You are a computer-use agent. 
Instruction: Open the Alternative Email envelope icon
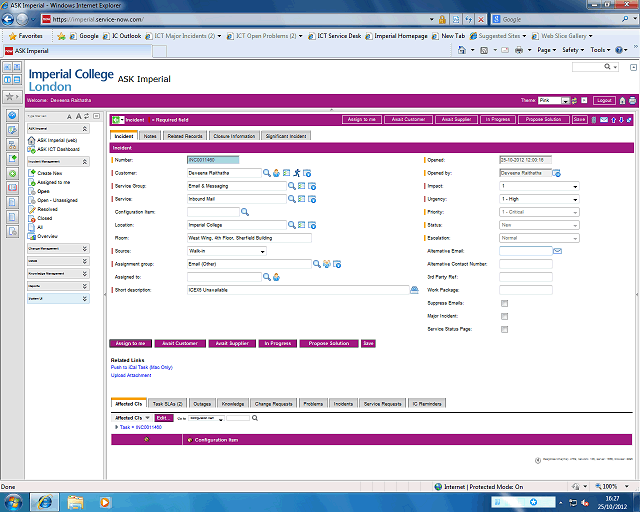point(557,251)
